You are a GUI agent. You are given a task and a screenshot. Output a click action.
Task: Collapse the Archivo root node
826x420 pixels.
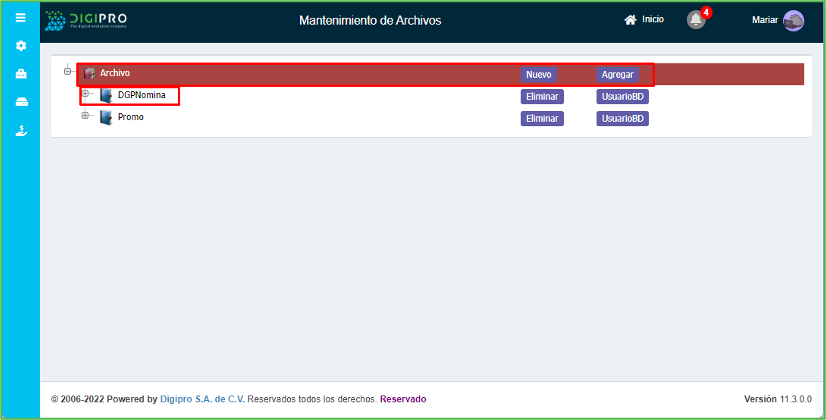[x=68, y=71]
